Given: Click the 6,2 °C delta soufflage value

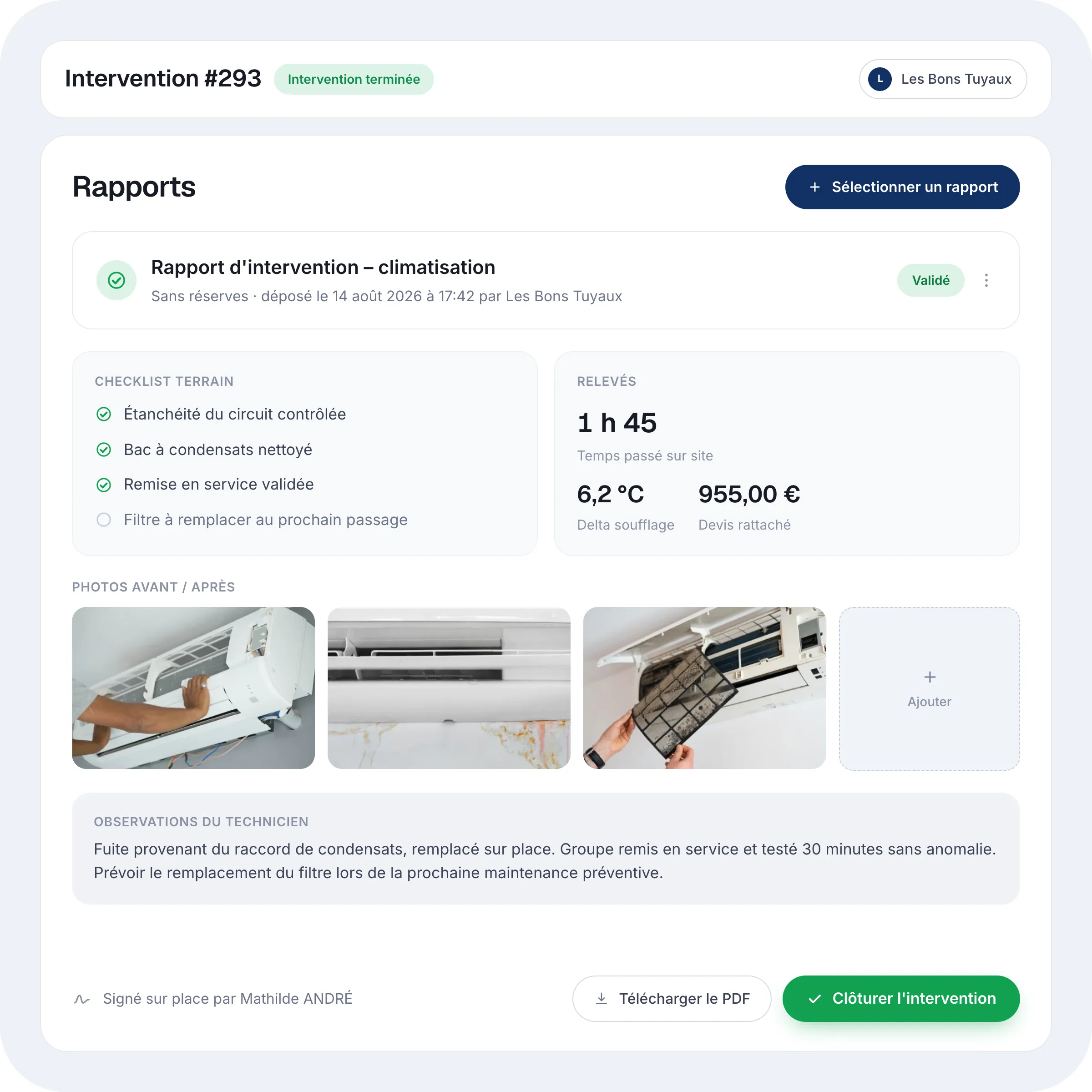Looking at the screenshot, I should [x=611, y=495].
